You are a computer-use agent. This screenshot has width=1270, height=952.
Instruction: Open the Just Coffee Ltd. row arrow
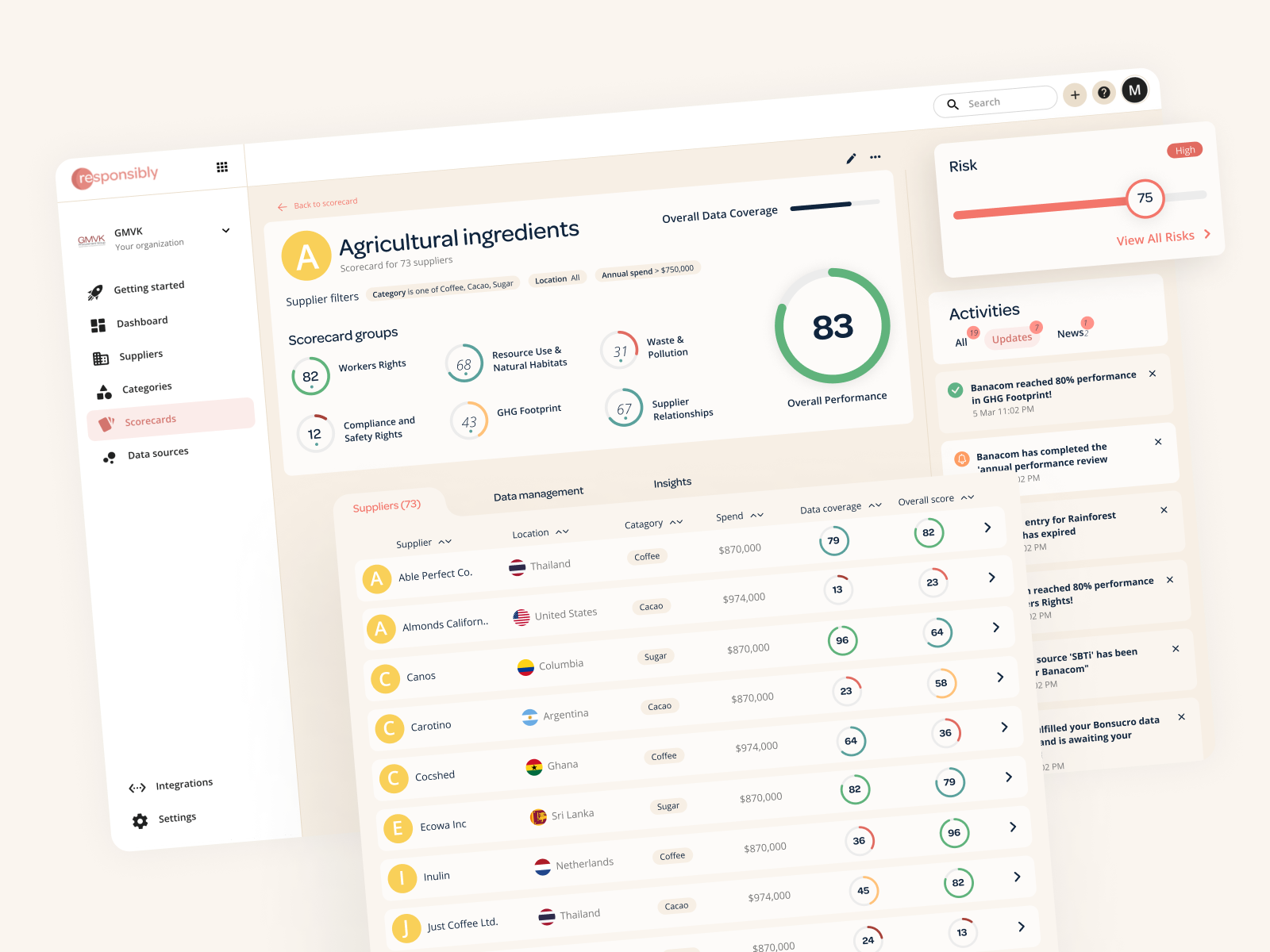pyautogui.click(x=1018, y=877)
